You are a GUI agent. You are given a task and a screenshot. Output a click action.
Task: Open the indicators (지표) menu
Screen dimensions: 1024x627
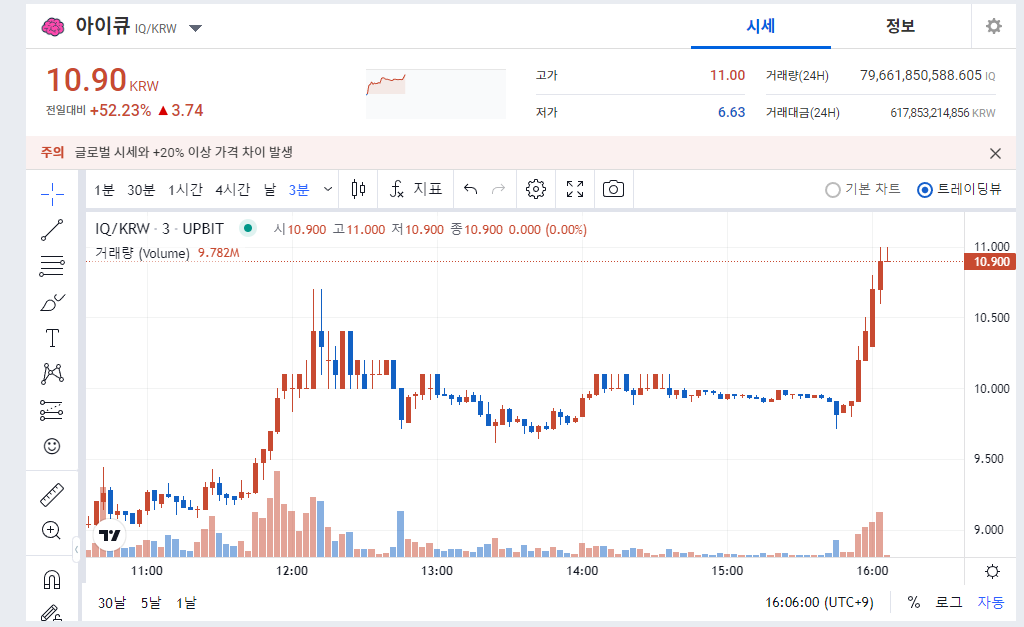[x=416, y=189]
